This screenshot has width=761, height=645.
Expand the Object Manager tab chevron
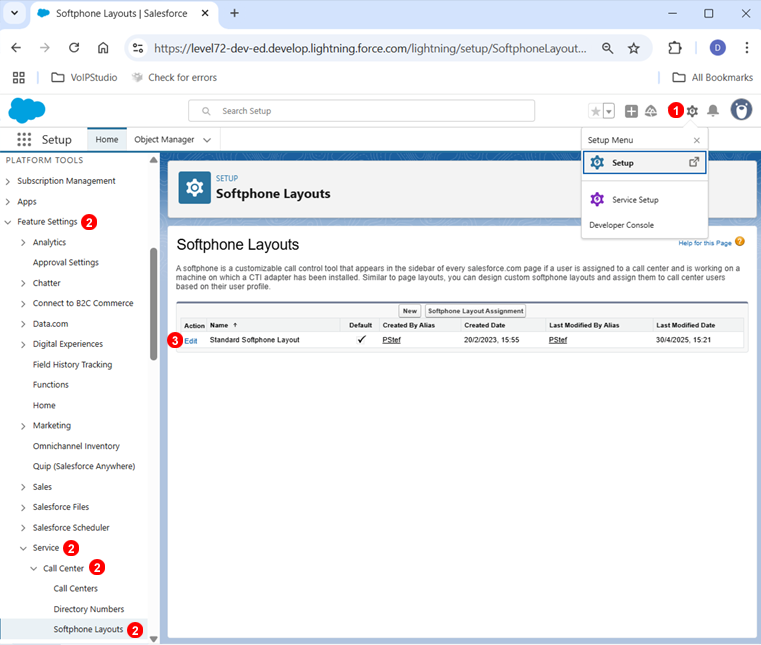207,140
